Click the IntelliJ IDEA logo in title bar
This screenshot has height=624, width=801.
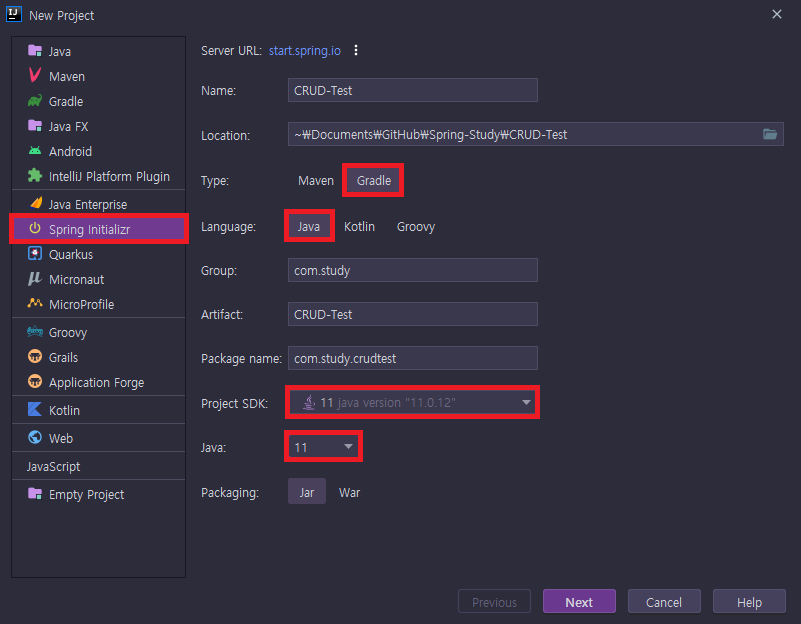(14, 14)
